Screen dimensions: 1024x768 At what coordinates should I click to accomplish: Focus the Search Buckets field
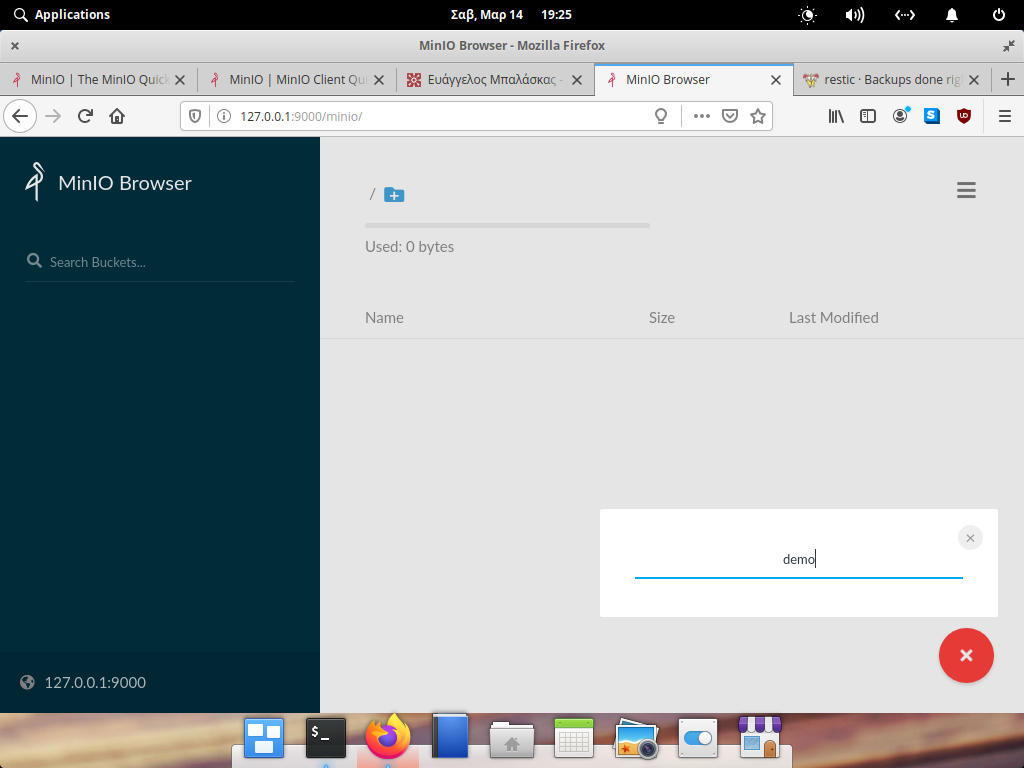(160, 262)
